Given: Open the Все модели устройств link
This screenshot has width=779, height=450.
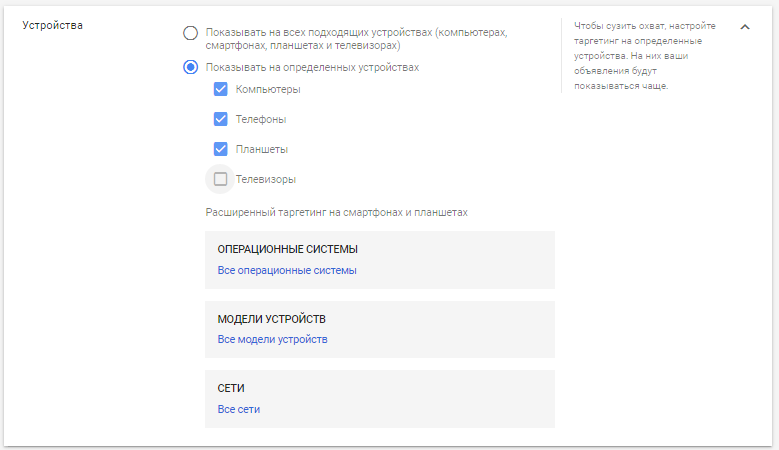Looking at the screenshot, I should pyautogui.click(x=272, y=339).
